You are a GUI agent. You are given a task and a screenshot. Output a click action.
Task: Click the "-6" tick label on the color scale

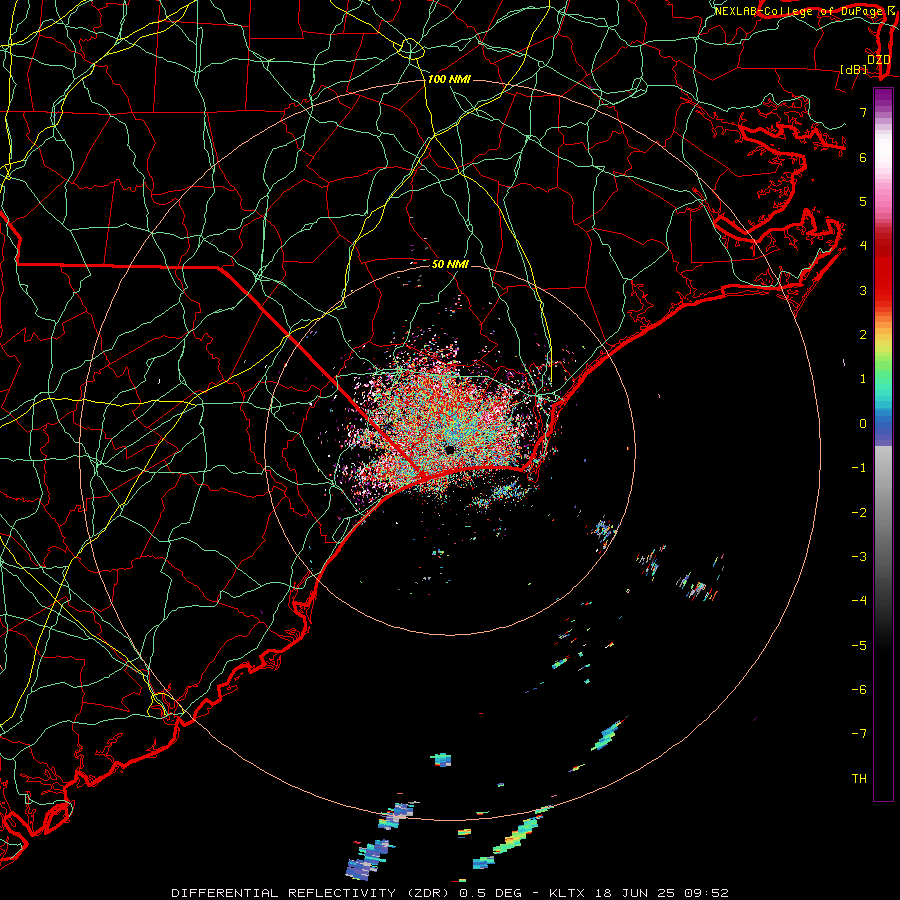[x=859, y=690]
